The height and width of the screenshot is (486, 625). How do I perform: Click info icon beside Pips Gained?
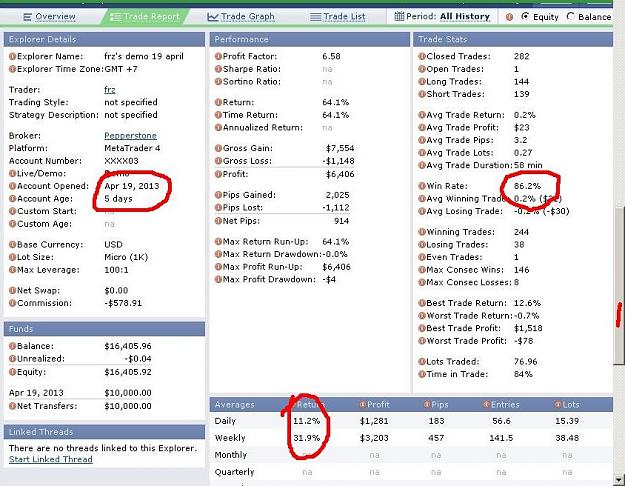[218, 195]
